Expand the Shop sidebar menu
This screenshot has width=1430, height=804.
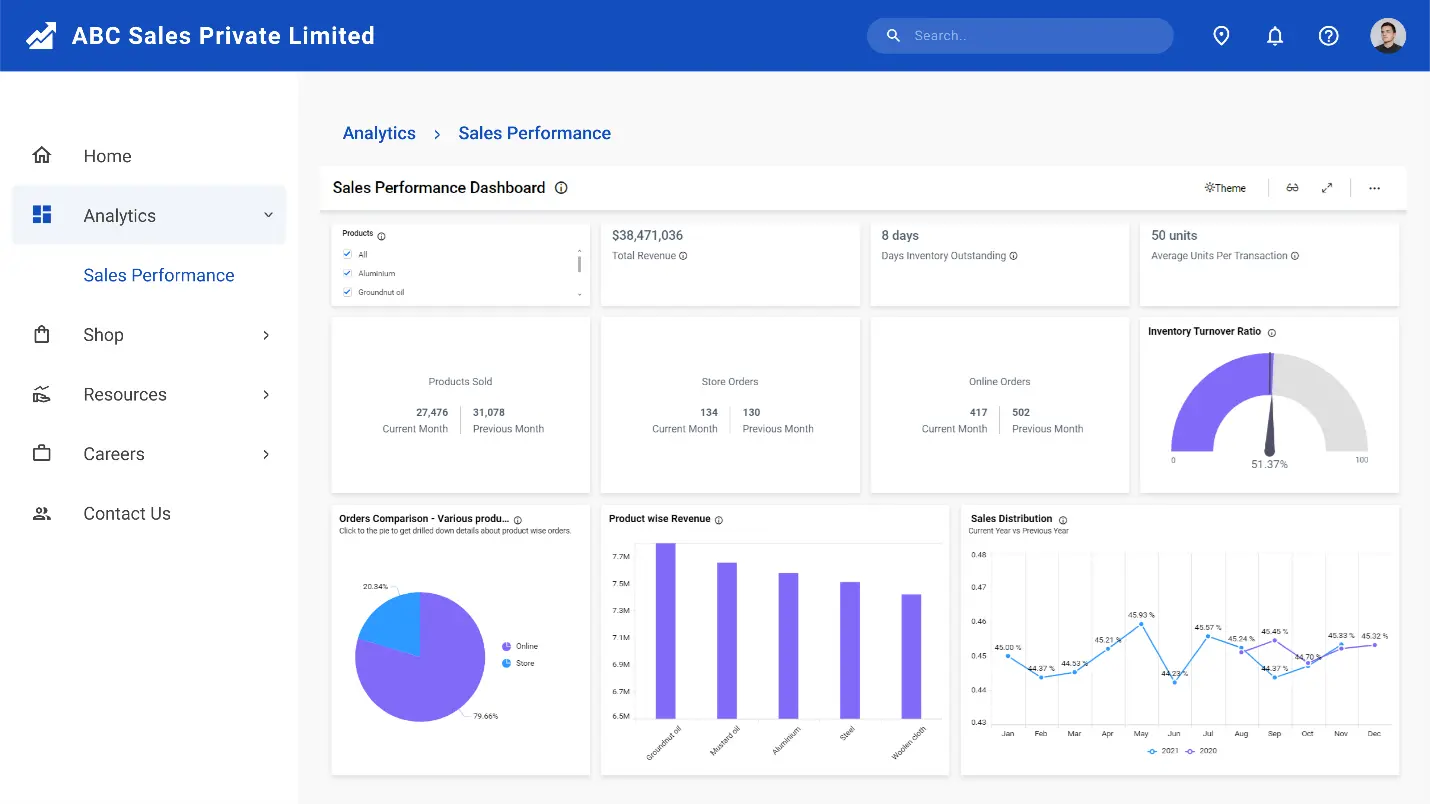tap(267, 335)
